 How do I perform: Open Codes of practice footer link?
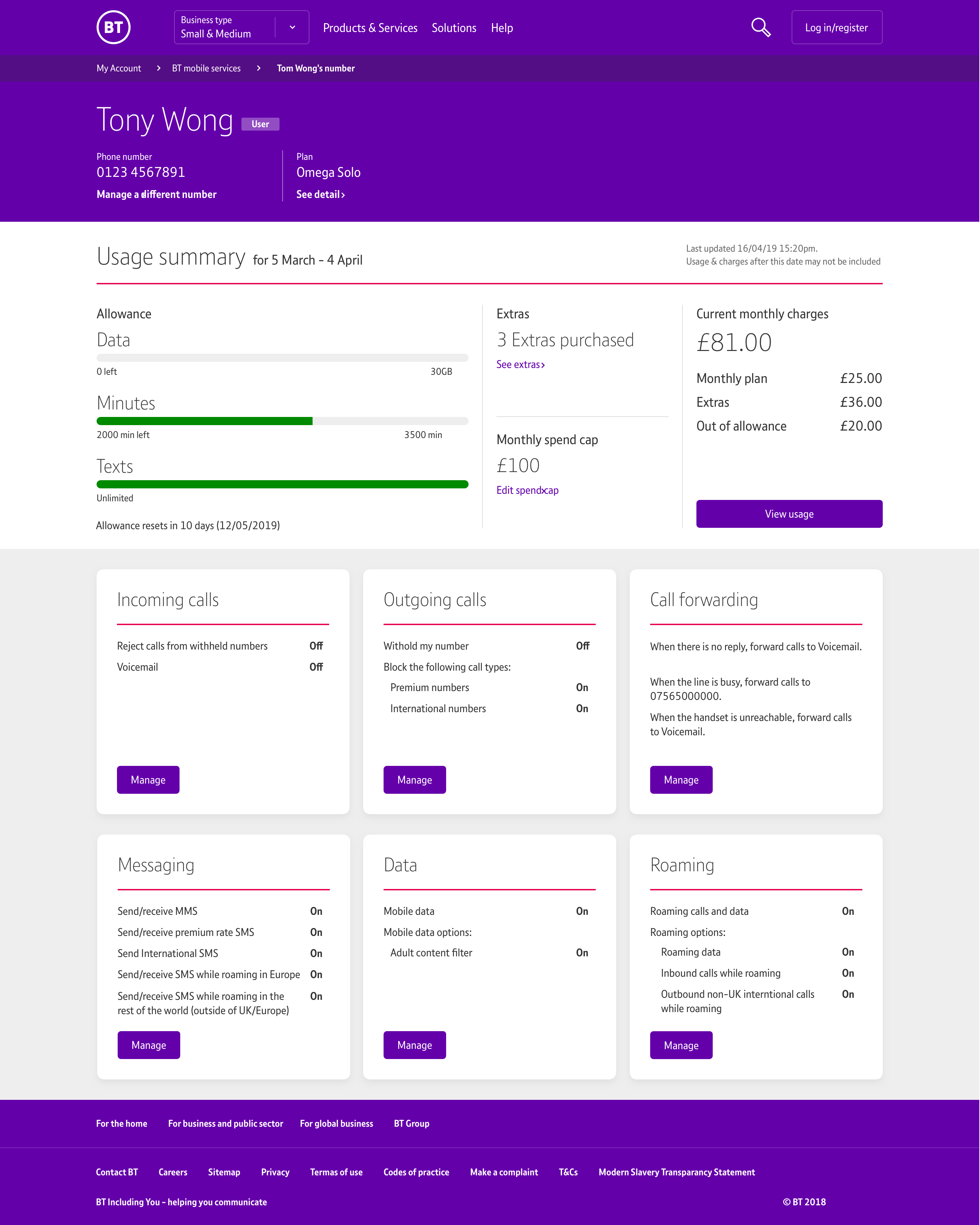click(416, 1172)
